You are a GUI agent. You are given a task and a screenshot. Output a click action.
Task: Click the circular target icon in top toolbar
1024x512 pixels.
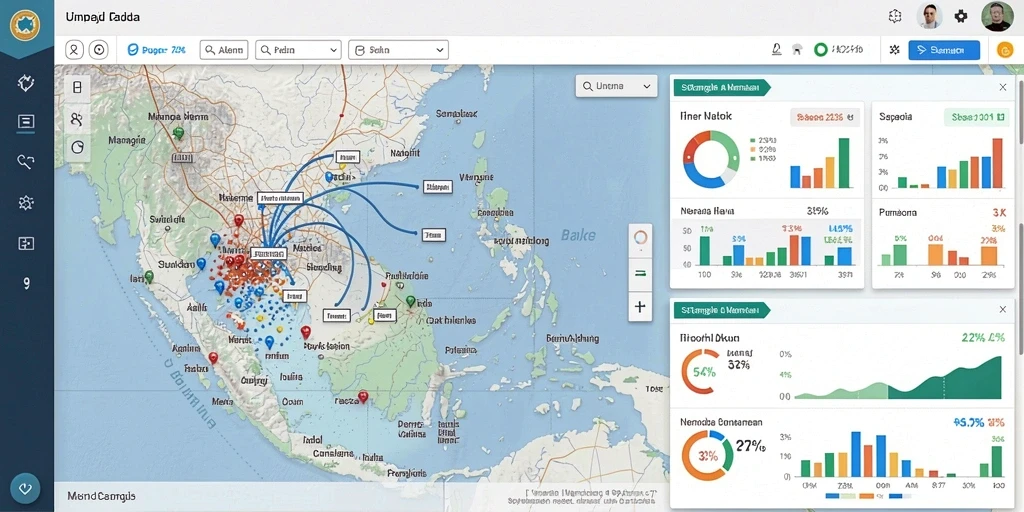pos(98,50)
